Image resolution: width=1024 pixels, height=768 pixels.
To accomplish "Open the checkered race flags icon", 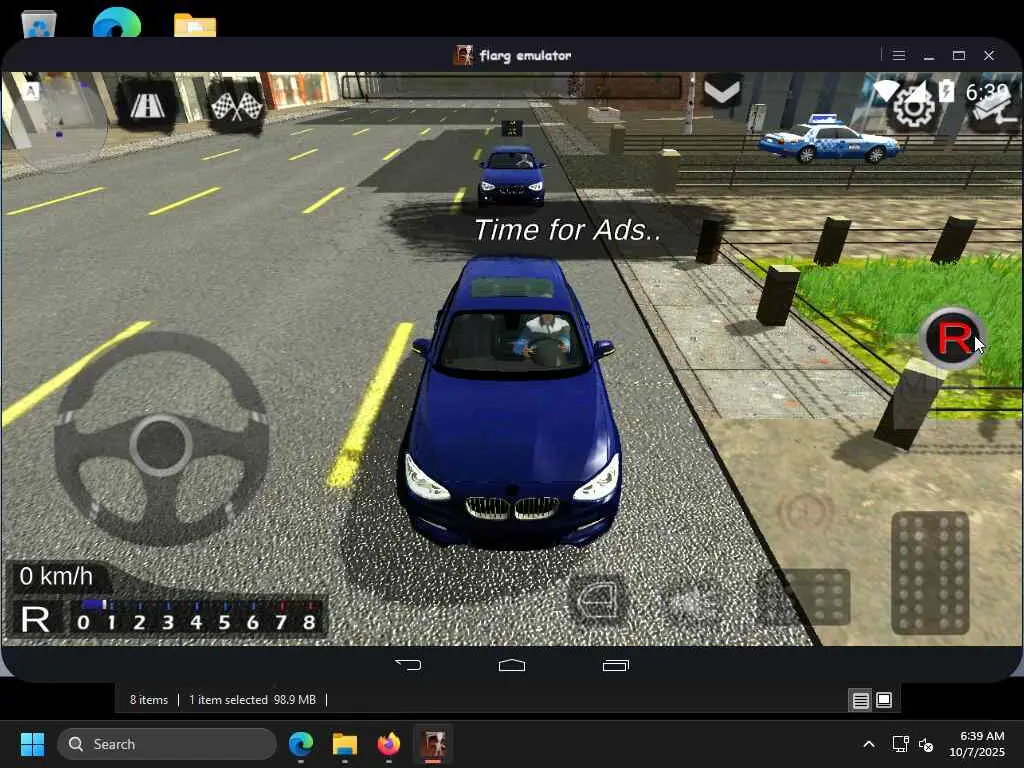I will [x=236, y=106].
